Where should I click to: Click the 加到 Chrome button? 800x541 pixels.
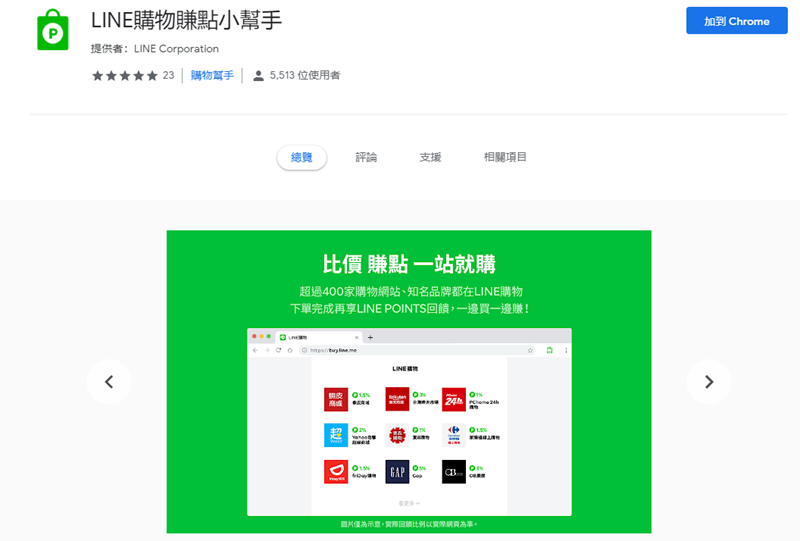(736, 21)
